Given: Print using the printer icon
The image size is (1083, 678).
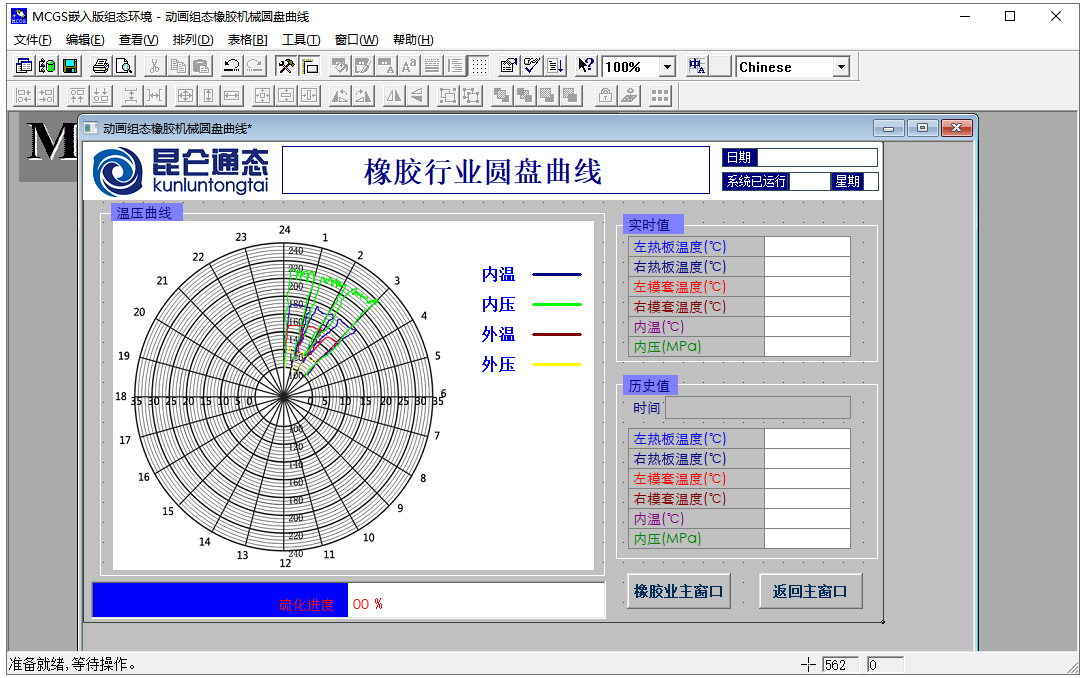Looking at the screenshot, I should [100, 66].
